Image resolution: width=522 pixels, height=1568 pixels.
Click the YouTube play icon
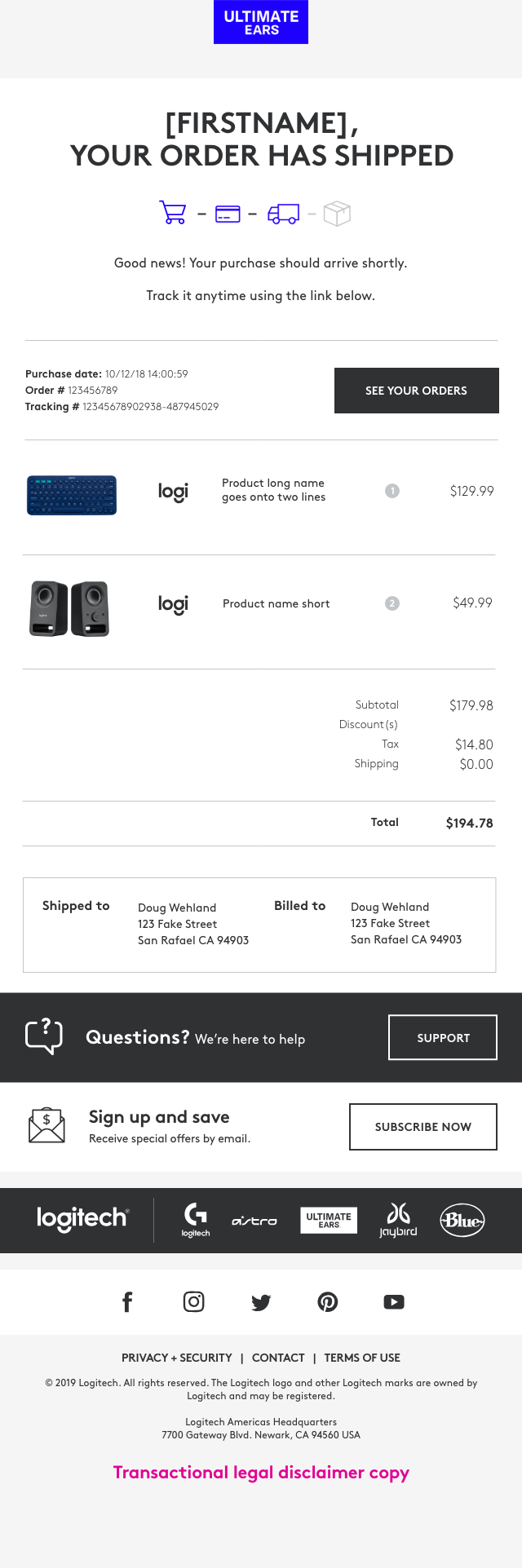(x=394, y=1302)
